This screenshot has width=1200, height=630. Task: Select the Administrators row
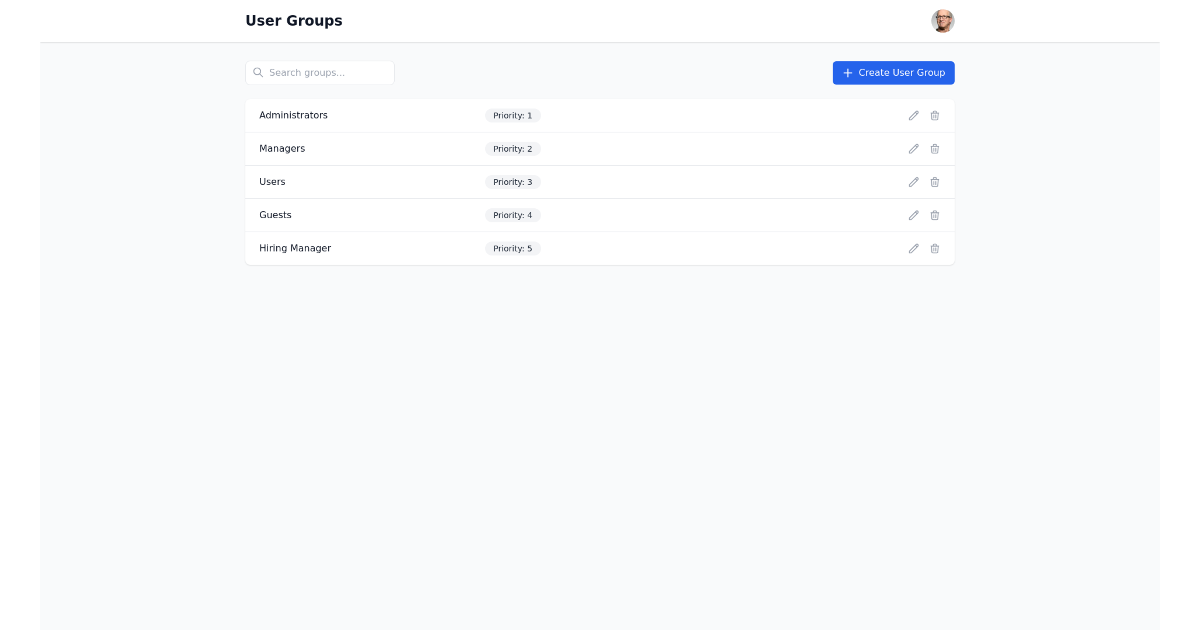coord(600,115)
